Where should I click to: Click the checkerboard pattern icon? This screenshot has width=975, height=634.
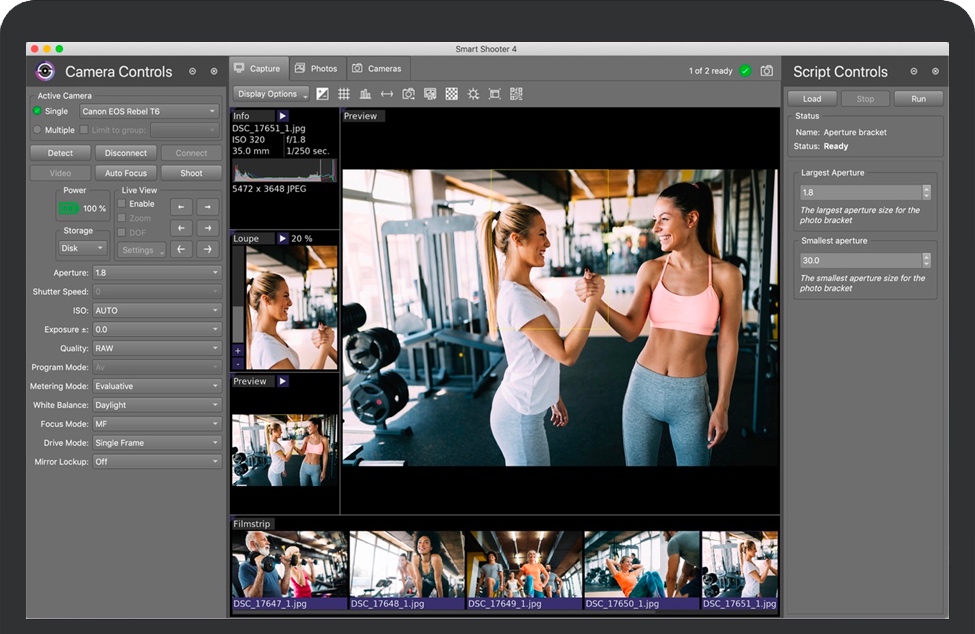(x=451, y=94)
